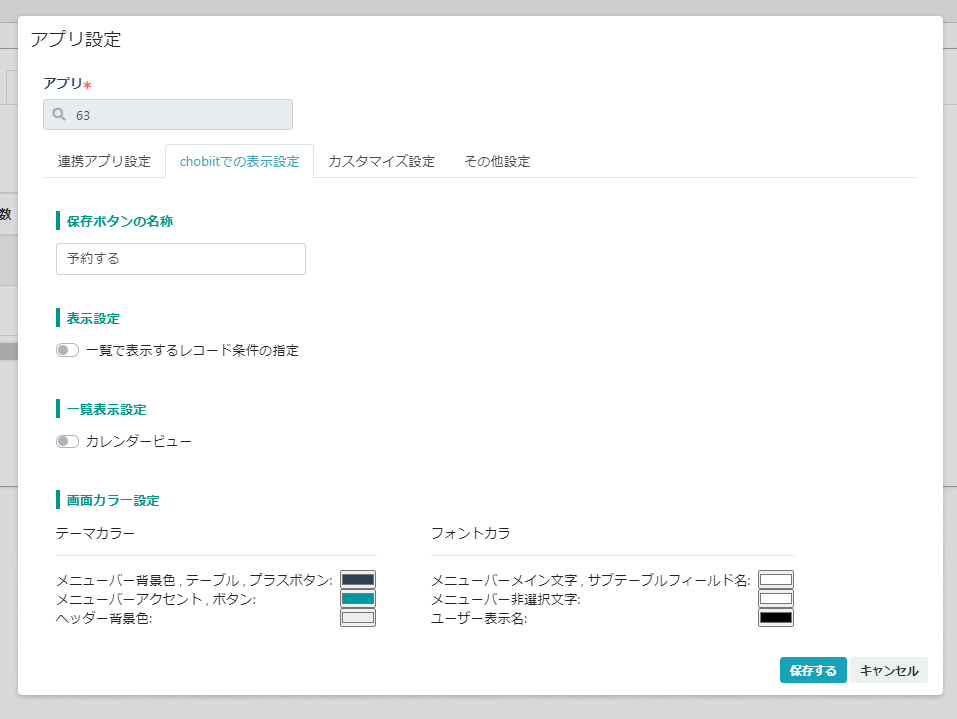Click the 保存する button
The width and height of the screenshot is (957, 719).
(813, 670)
